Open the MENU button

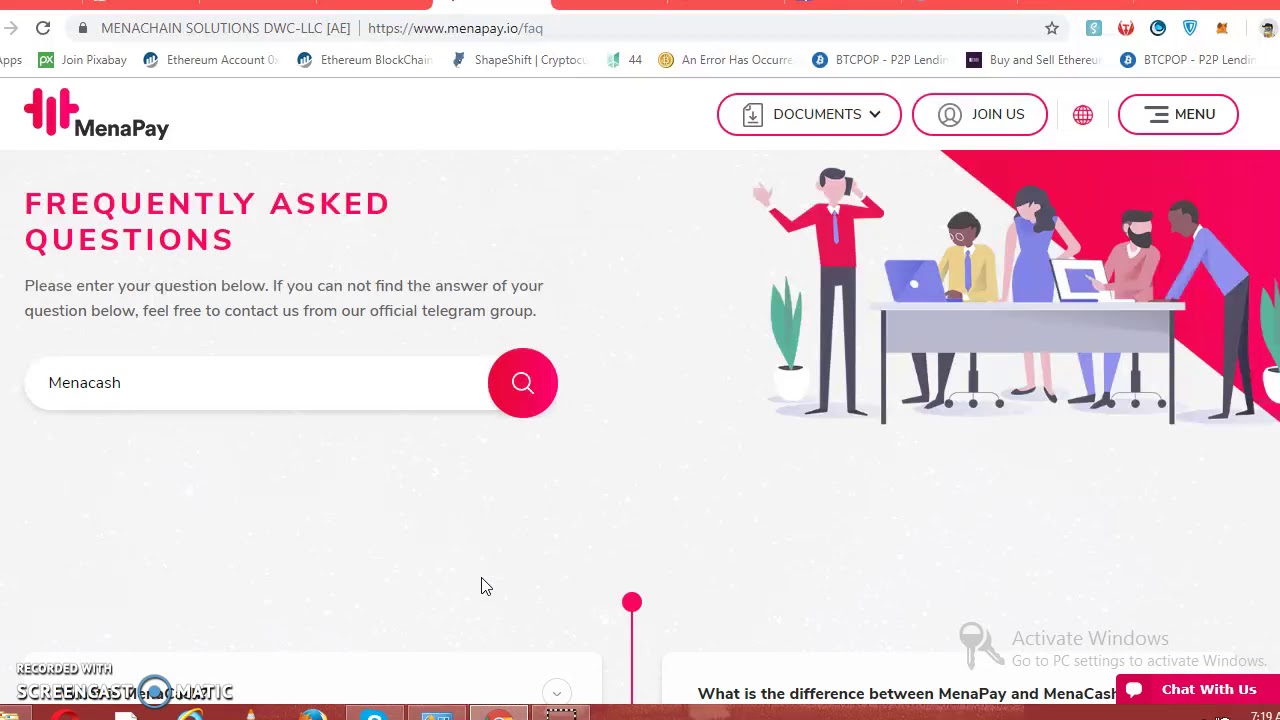click(1178, 114)
